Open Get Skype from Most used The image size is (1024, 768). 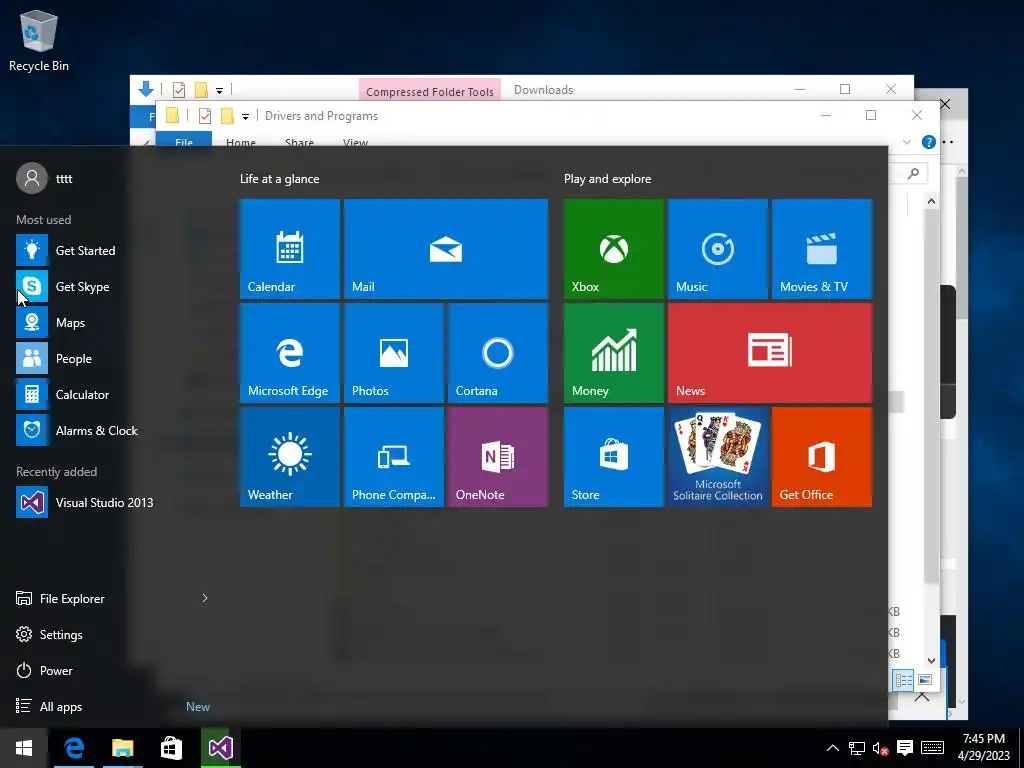[111, 287]
